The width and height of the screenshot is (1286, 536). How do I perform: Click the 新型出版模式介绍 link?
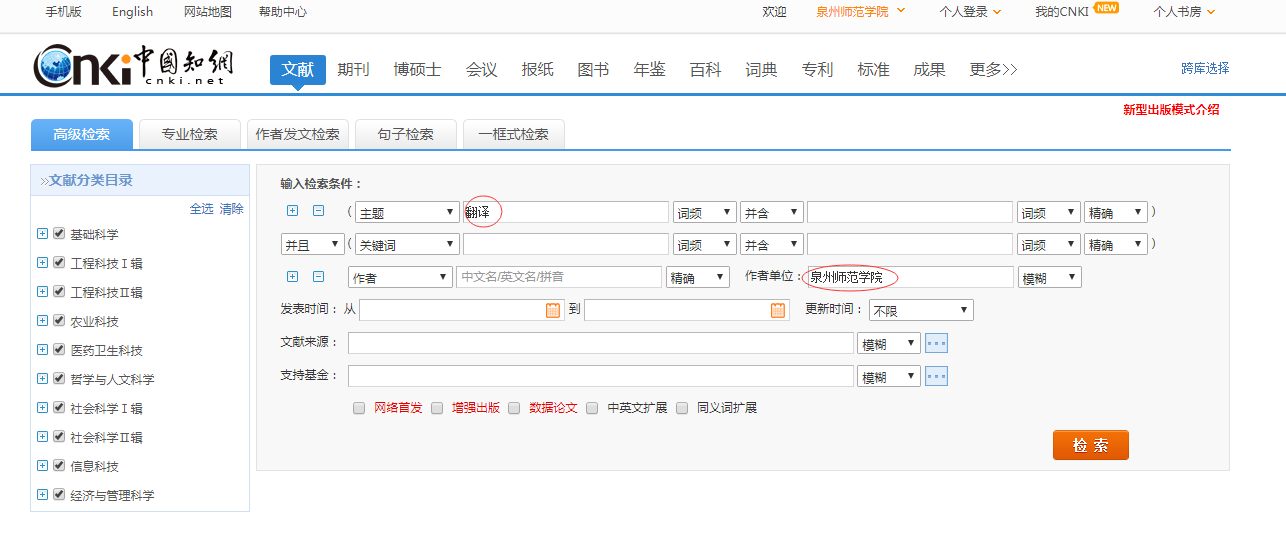pyautogui.click(x=1171, y=110)
